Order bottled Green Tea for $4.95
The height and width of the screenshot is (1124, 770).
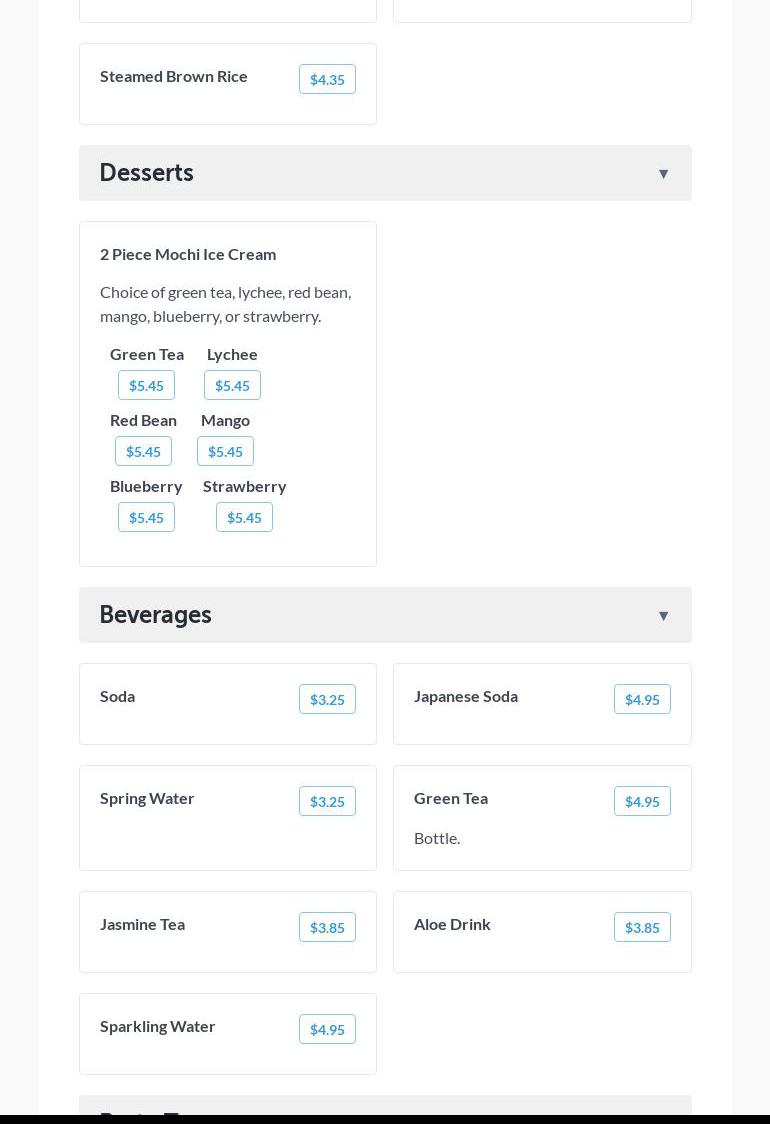[x=642, y=802]
